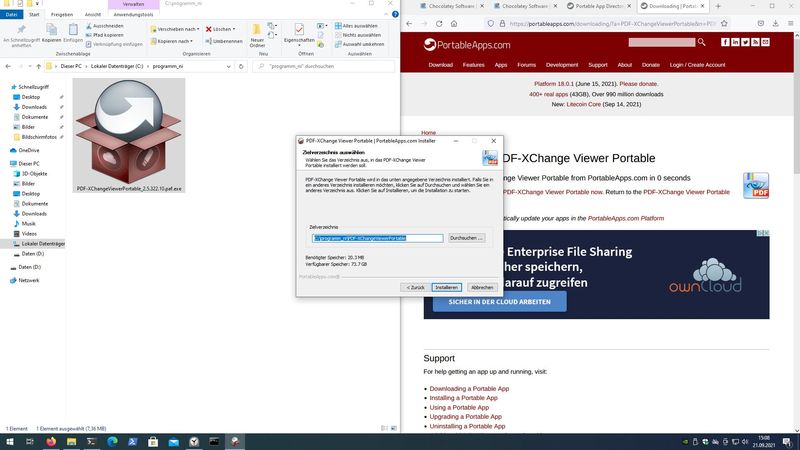Select Bildschirmfotos in the sidebar
The image size is (800, 450).
coord(39,137)
